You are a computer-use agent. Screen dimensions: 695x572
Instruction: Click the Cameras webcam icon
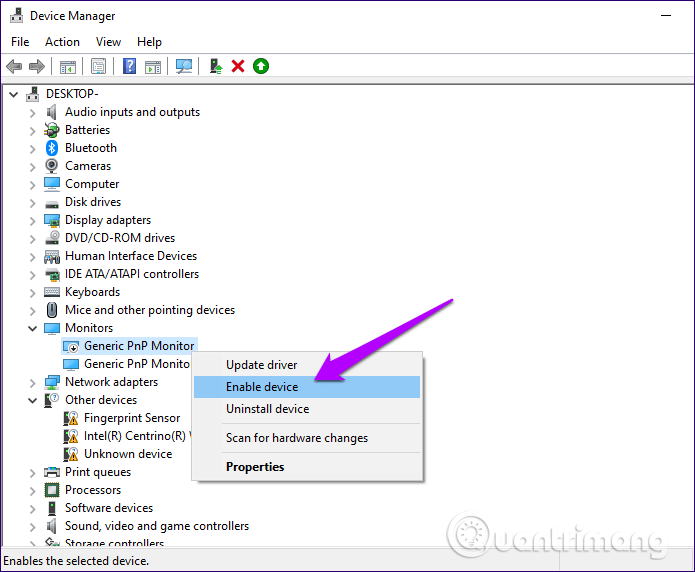coord(52,166)
